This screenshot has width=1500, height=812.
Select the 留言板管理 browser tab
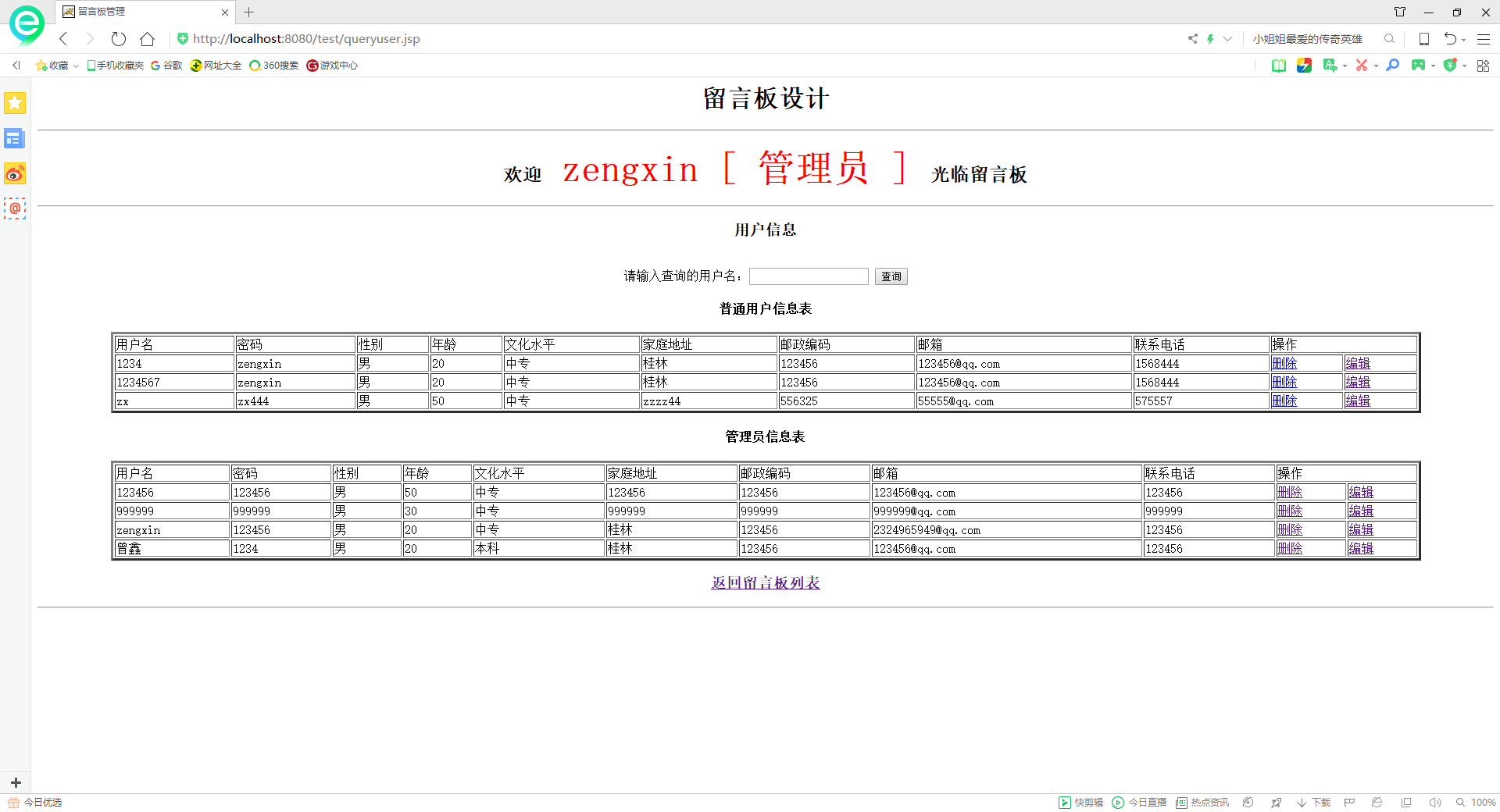tap(145, 12)
